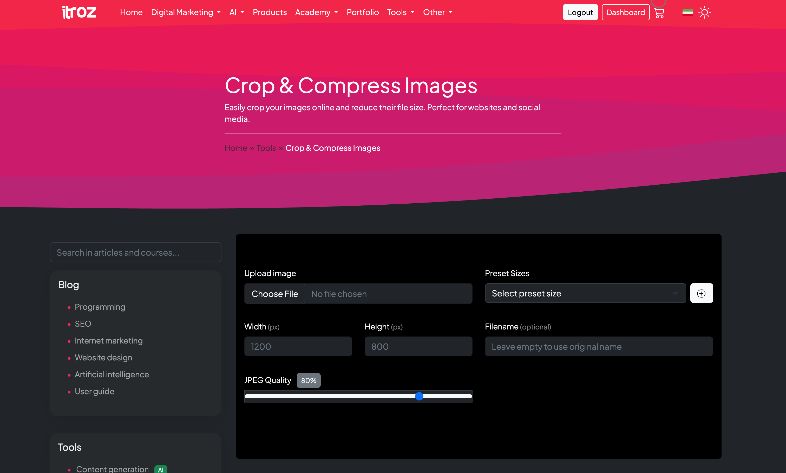Click the Crop & Compress Images breadcrumb text

[333, 148]
